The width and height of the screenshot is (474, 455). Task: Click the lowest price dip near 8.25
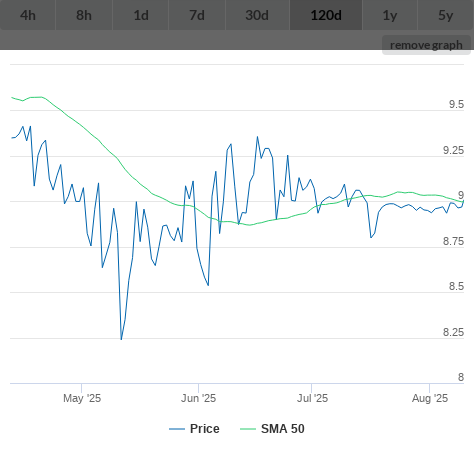point(121,339)
